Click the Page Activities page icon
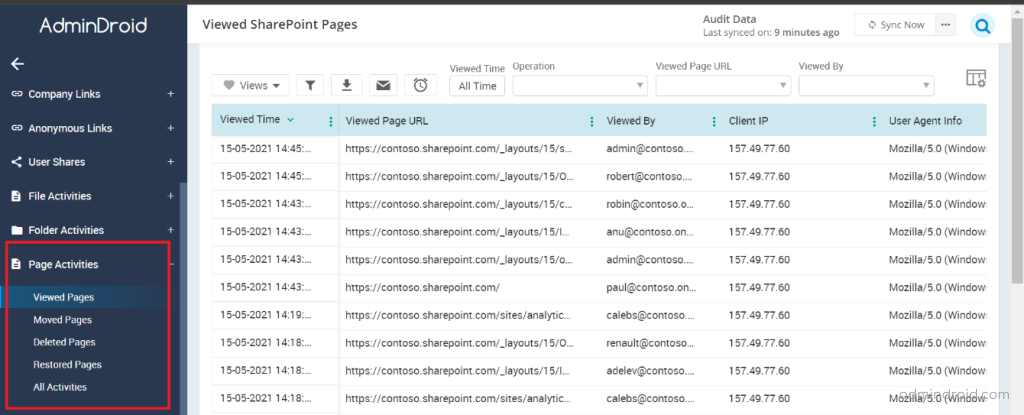 pos(18,264)
